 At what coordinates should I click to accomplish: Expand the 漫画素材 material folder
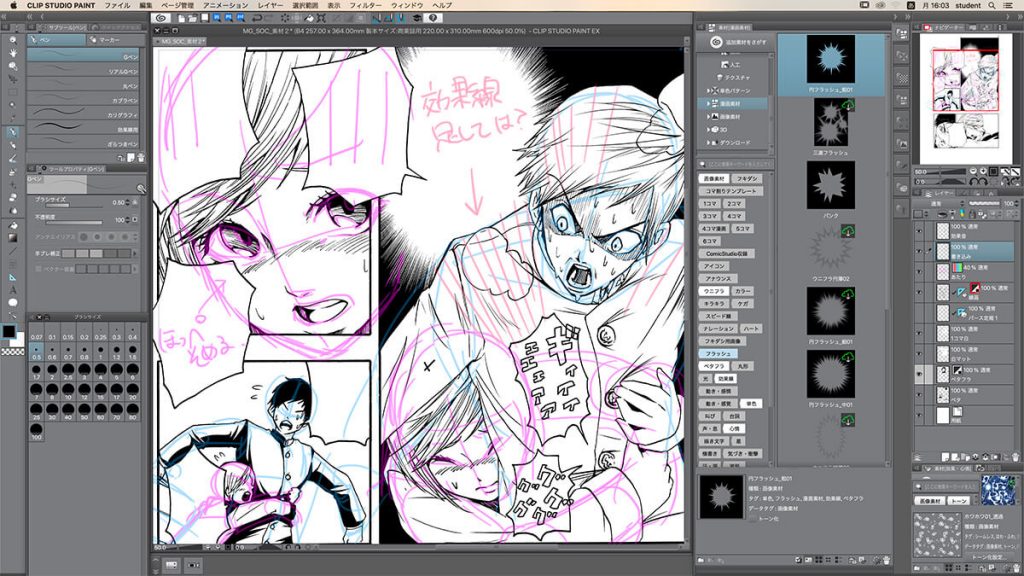coord(708,104)
